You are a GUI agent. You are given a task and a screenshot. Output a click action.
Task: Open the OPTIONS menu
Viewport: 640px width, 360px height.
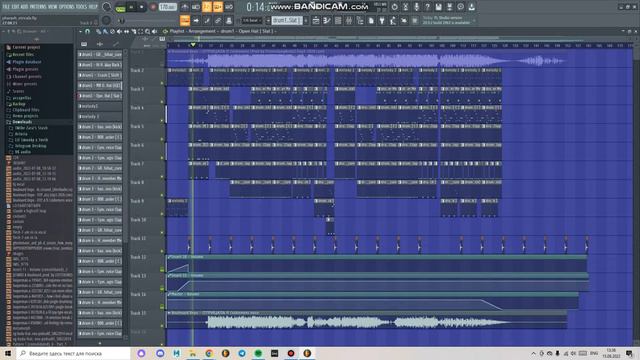tap(67, 7)
